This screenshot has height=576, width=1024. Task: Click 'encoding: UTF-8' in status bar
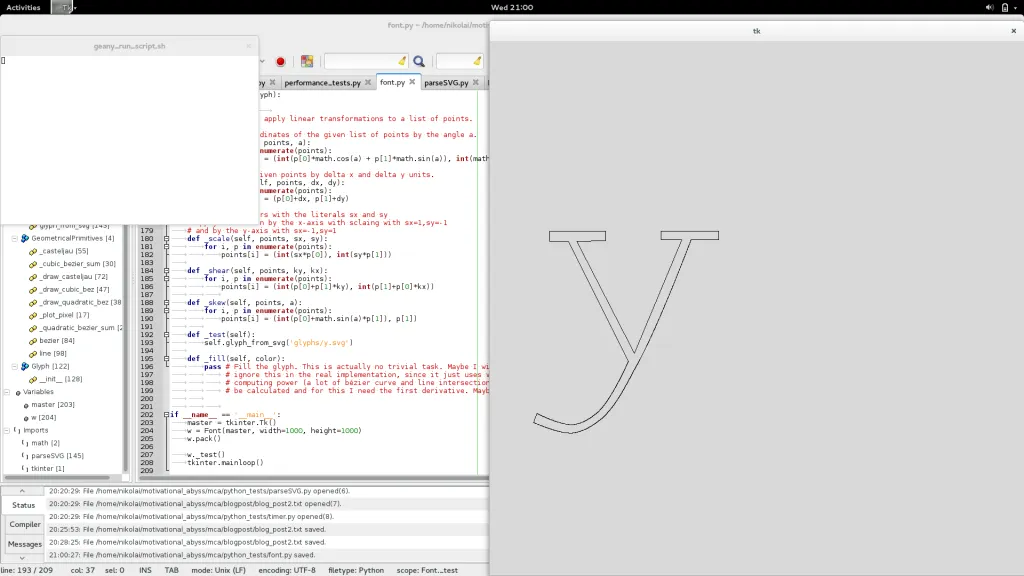[287, 570]
